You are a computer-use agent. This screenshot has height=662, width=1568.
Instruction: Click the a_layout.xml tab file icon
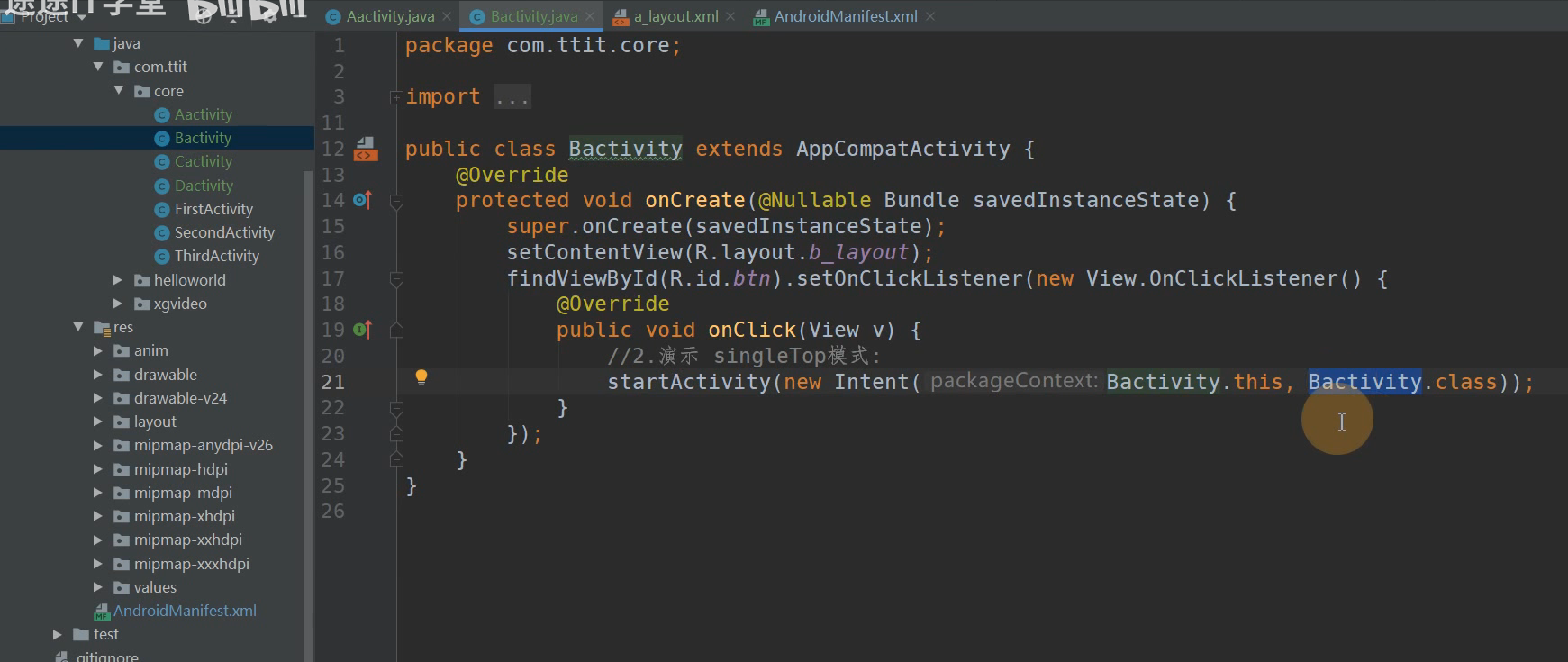pos(621,17)
